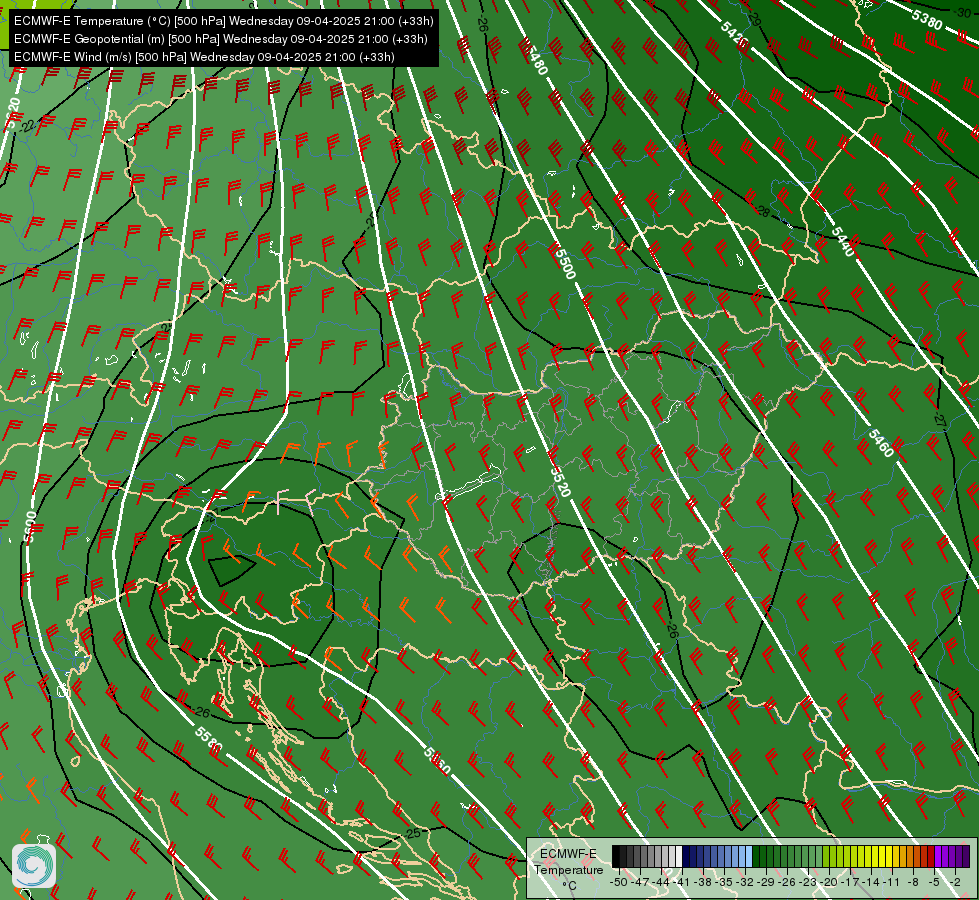The height and width of the screenshot is (900, 979).
Task: Click the -8 value on the legend scale
Action: (913, 882)
